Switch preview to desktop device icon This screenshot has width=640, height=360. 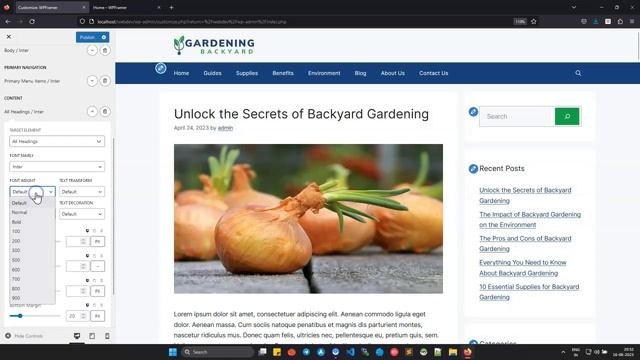(x=77, y=336)
